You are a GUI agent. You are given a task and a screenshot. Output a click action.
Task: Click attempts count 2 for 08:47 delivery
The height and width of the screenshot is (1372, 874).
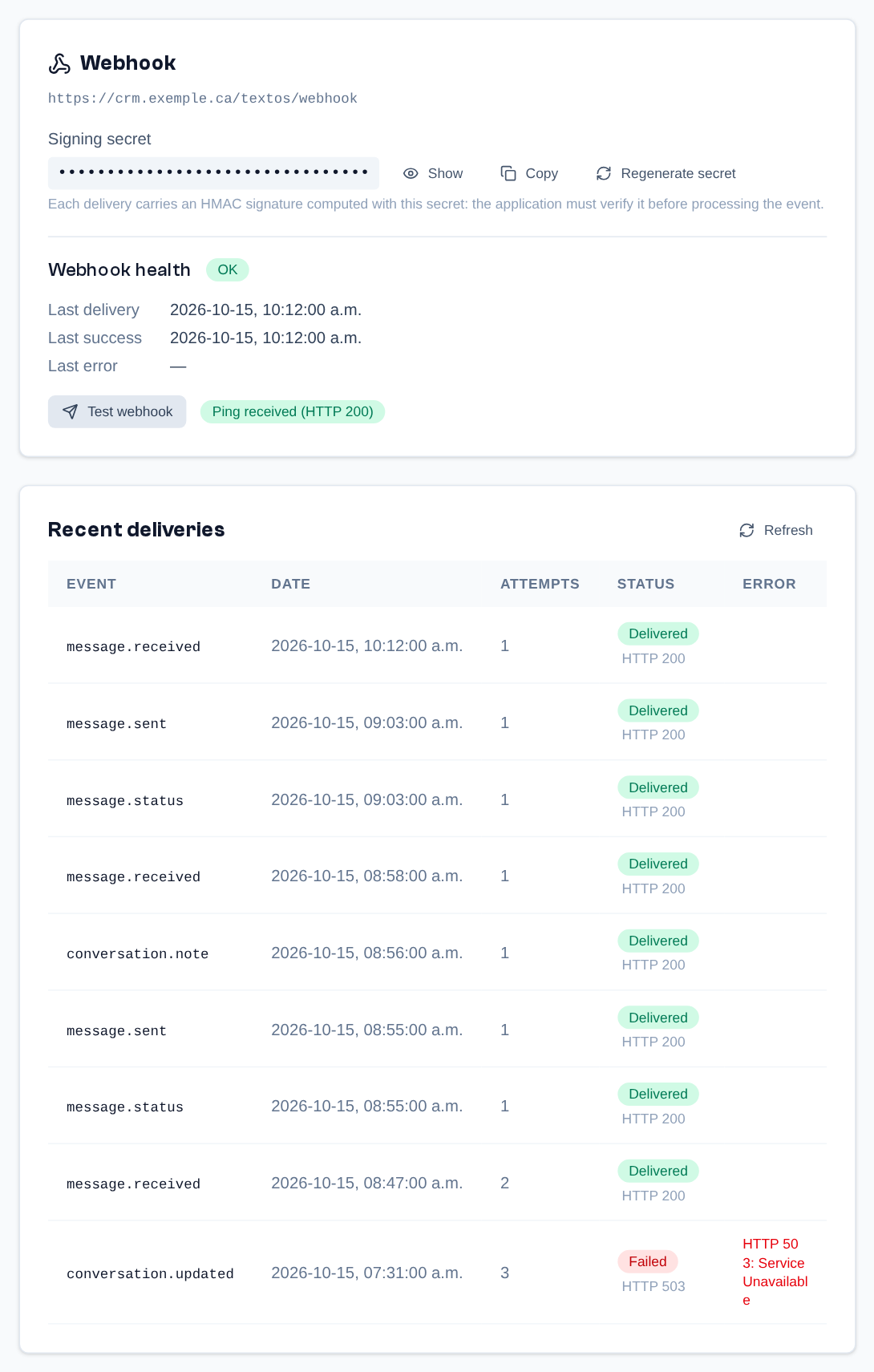(x=504, y=1183)
